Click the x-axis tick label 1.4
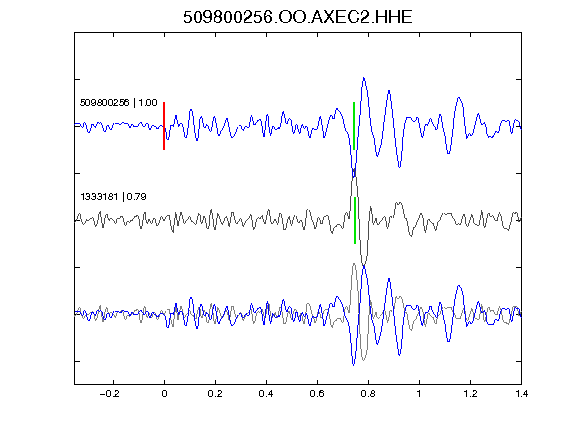The image size is (576, 432). click(521, 394)
